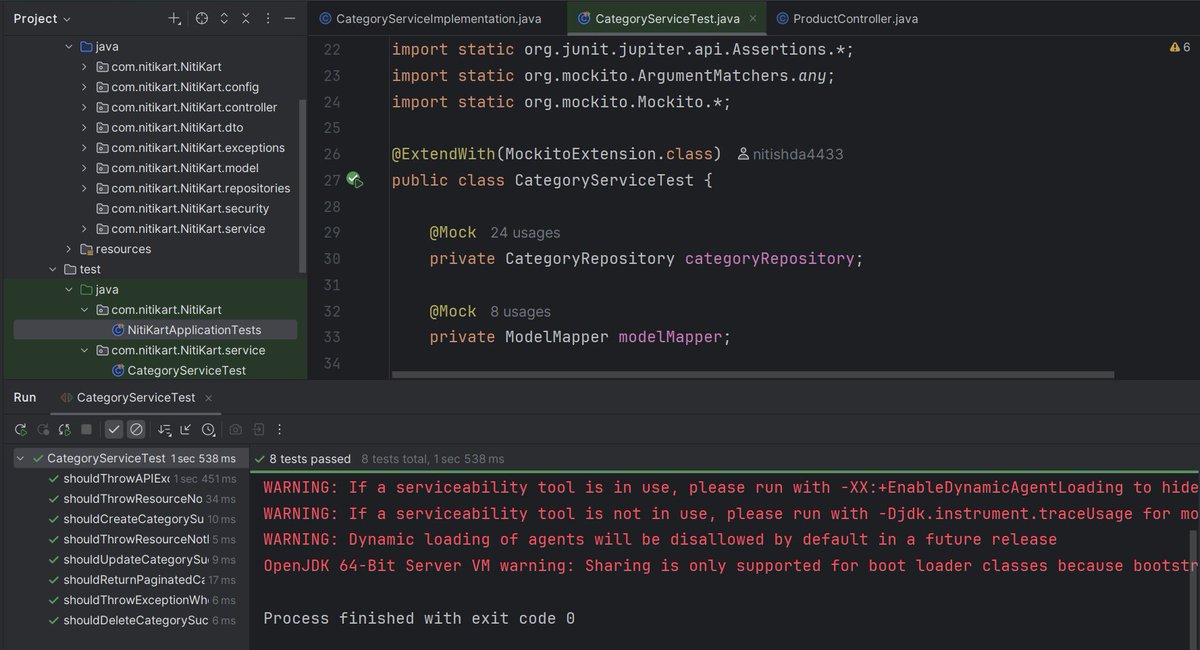The width and height of the screenshot is (1200, 650).
Task: Click the run test gutter icon at line 27
Action: click(354, 180)
